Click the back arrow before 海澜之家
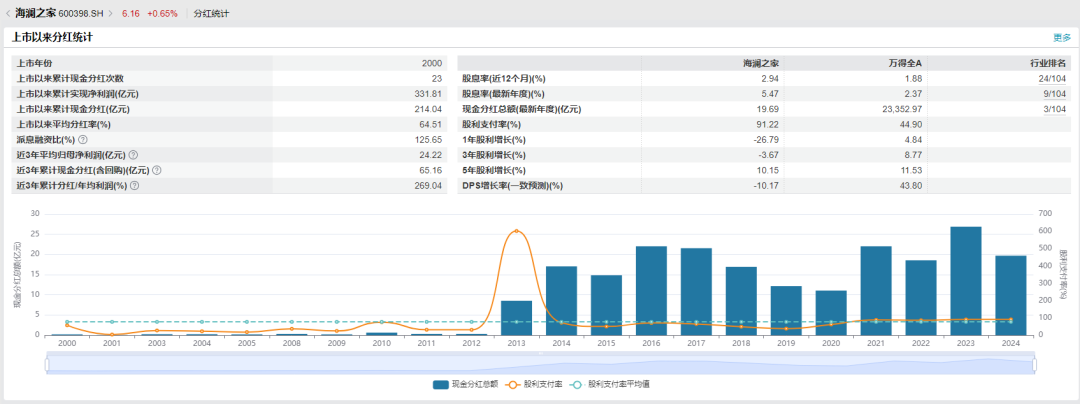 [x=8, y=14]
